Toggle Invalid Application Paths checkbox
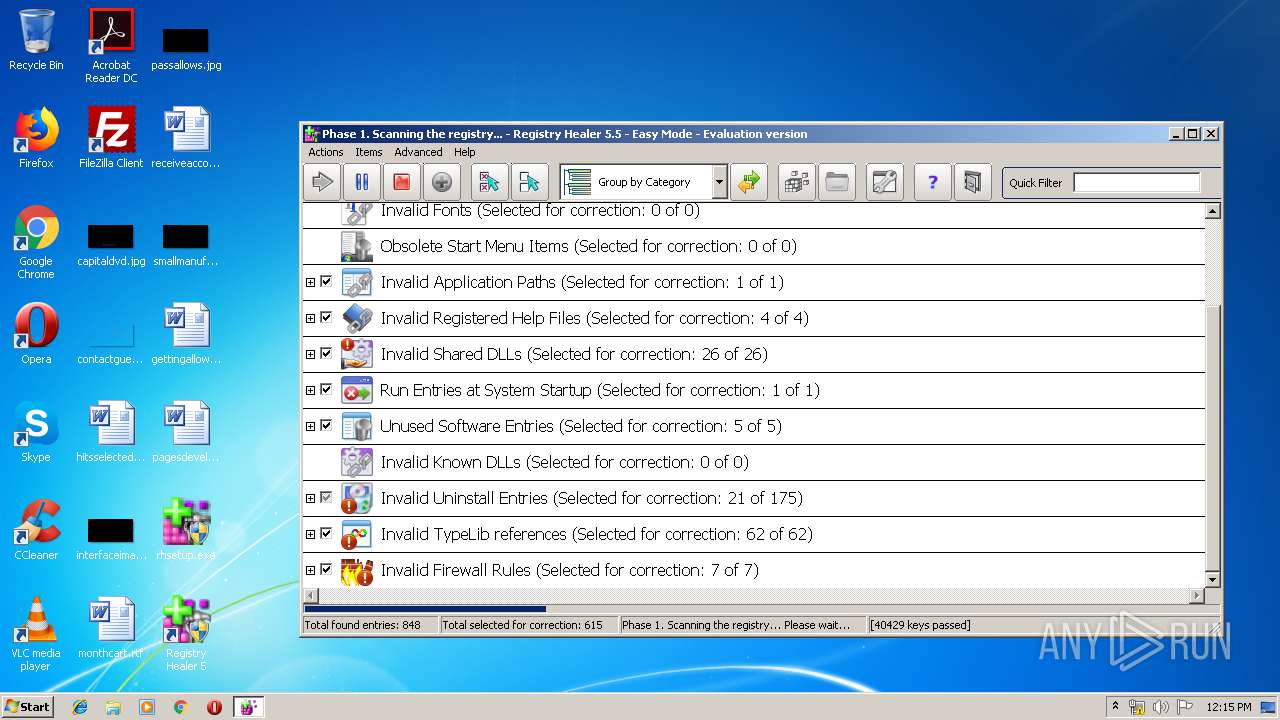The height and width of the screenshot is (720, 1280). tap(326, 282)
